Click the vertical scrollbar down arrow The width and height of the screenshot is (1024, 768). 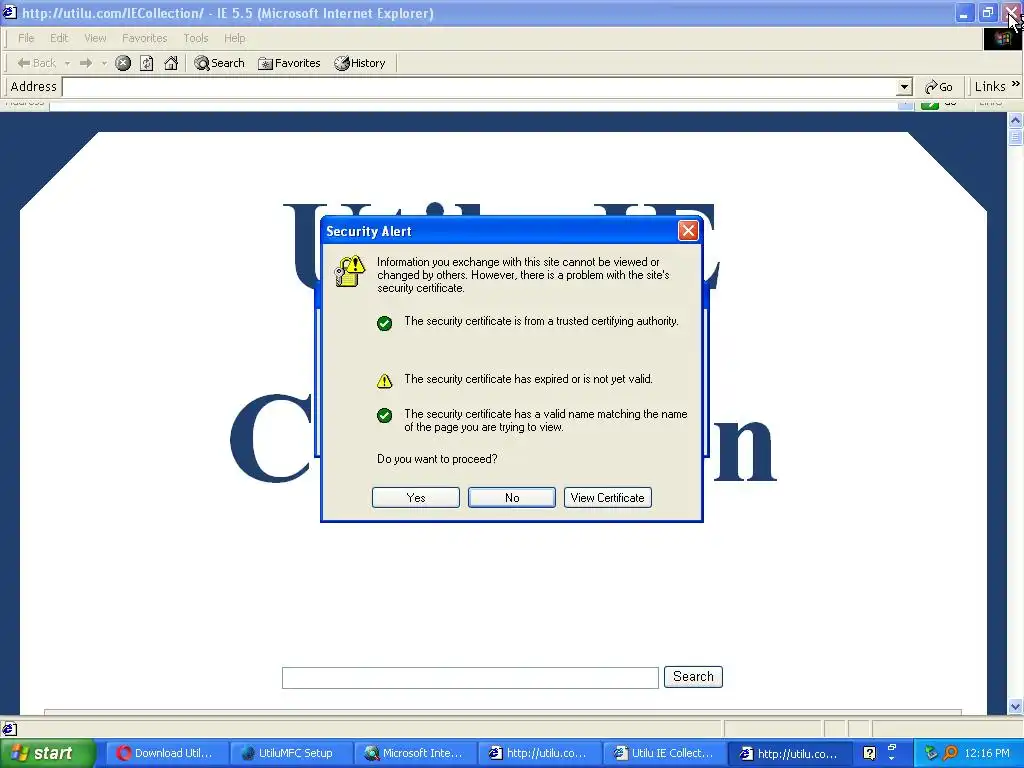tap(1015, 706)
